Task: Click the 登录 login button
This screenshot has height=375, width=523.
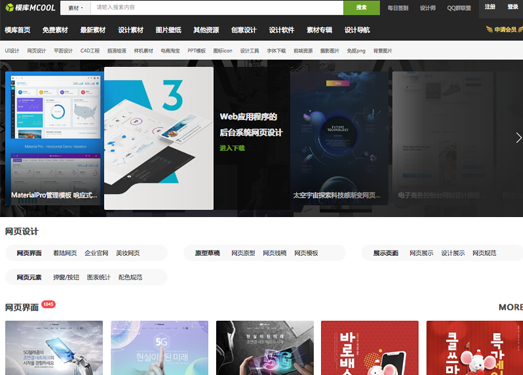Action: [x=513, y=7]
